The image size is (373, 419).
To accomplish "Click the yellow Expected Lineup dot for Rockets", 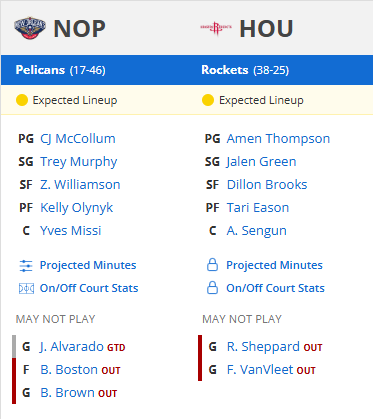I will [208, 100].
